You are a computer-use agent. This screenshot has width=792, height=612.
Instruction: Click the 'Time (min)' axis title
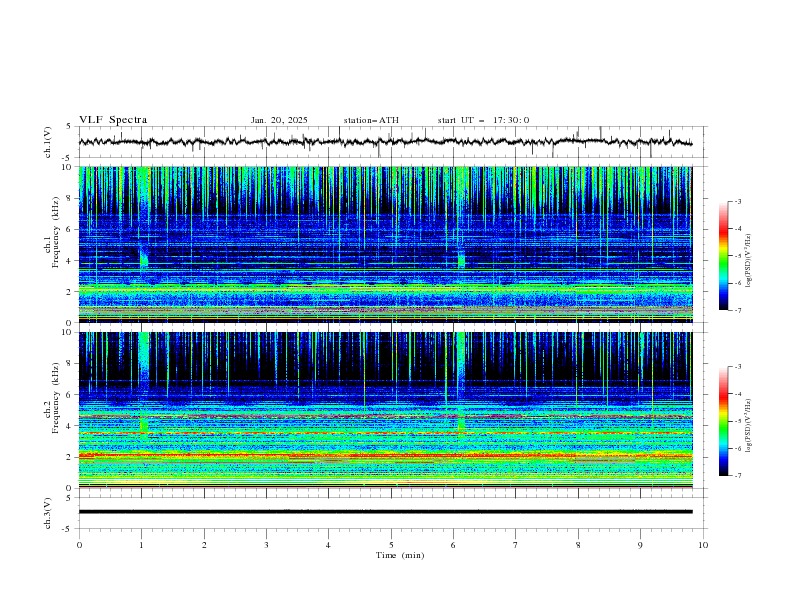(400, 555)
